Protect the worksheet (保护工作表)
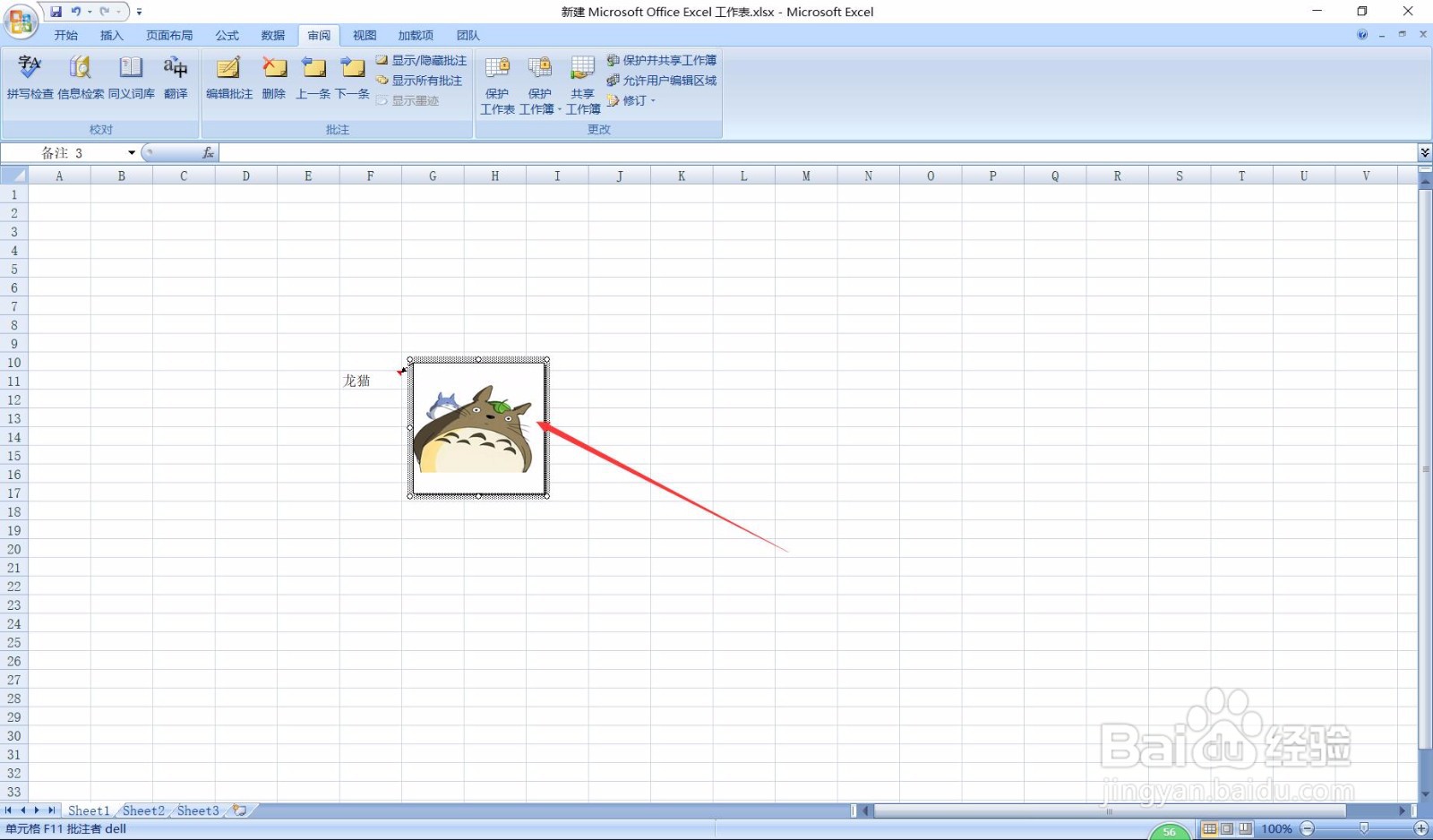1433x840 pixels. pyautogui.click(x=497, y=85)
